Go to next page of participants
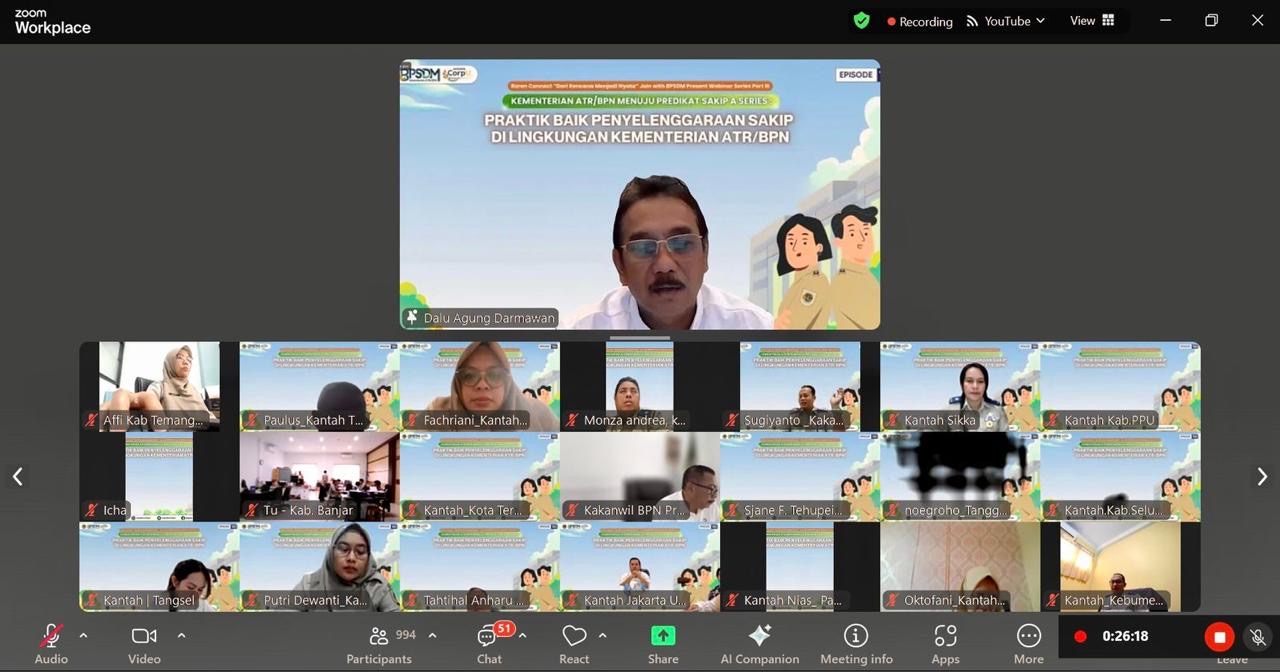 point(1262,477)
